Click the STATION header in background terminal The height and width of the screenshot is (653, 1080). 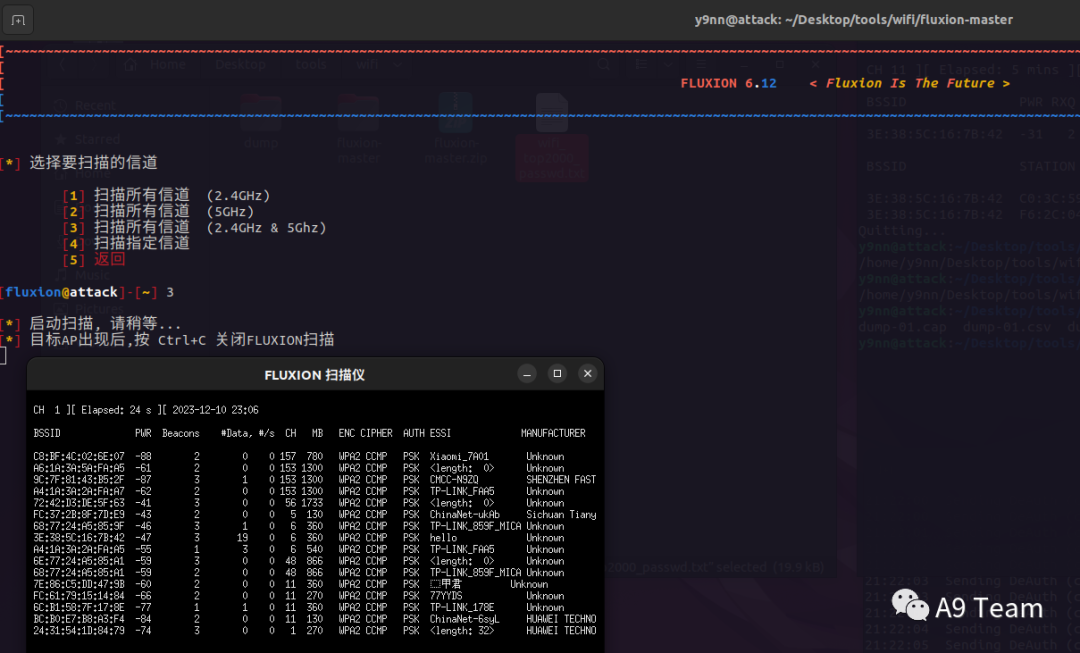coord(1047,167)
